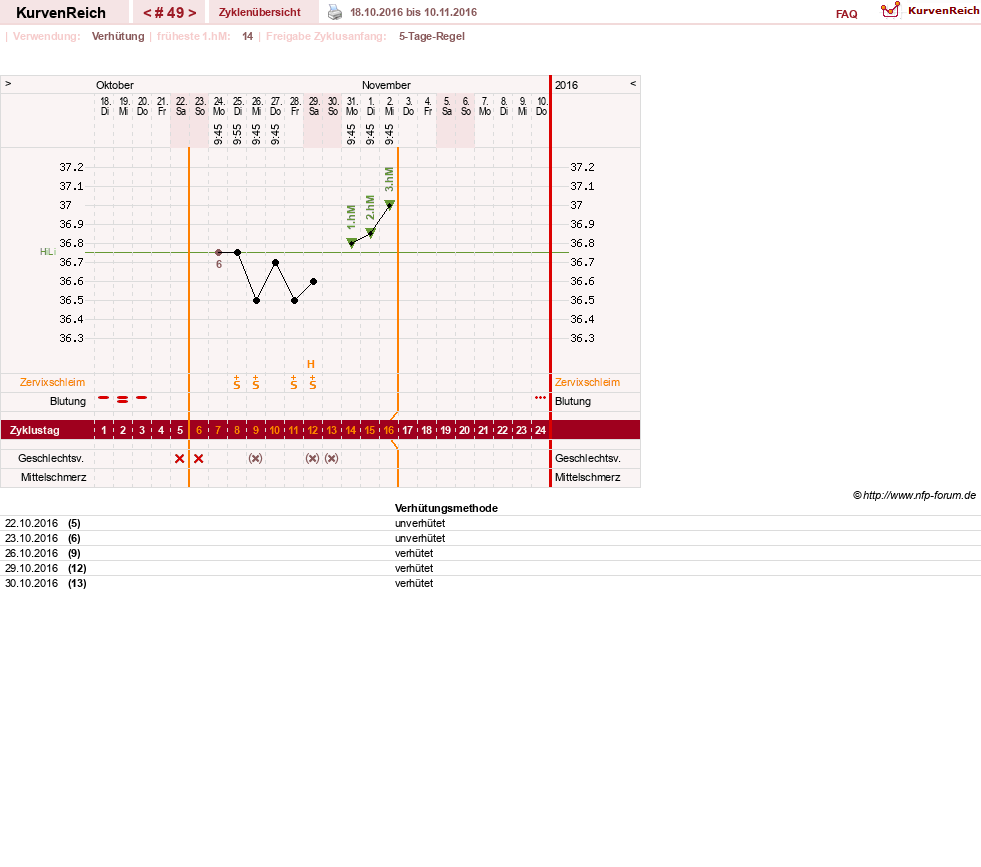
Task: Click the cervical mucus S+ symbol on day 9
Action: click(256, 382)
